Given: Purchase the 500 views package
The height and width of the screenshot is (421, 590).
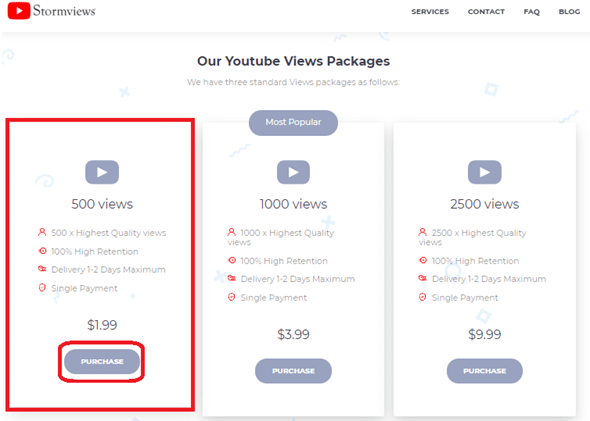Looking at the screenshot, I should point(102,362).
